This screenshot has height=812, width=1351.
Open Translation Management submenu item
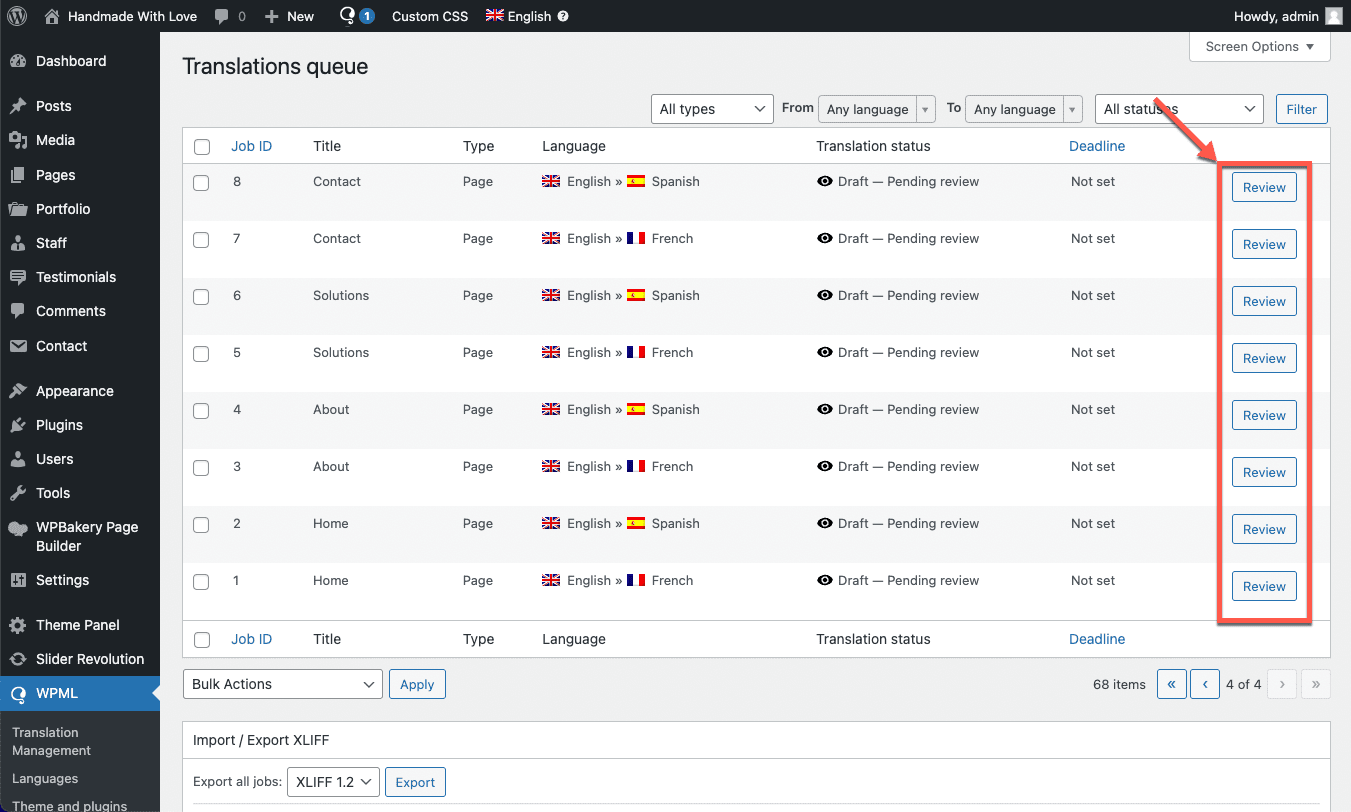coord(51,741)
